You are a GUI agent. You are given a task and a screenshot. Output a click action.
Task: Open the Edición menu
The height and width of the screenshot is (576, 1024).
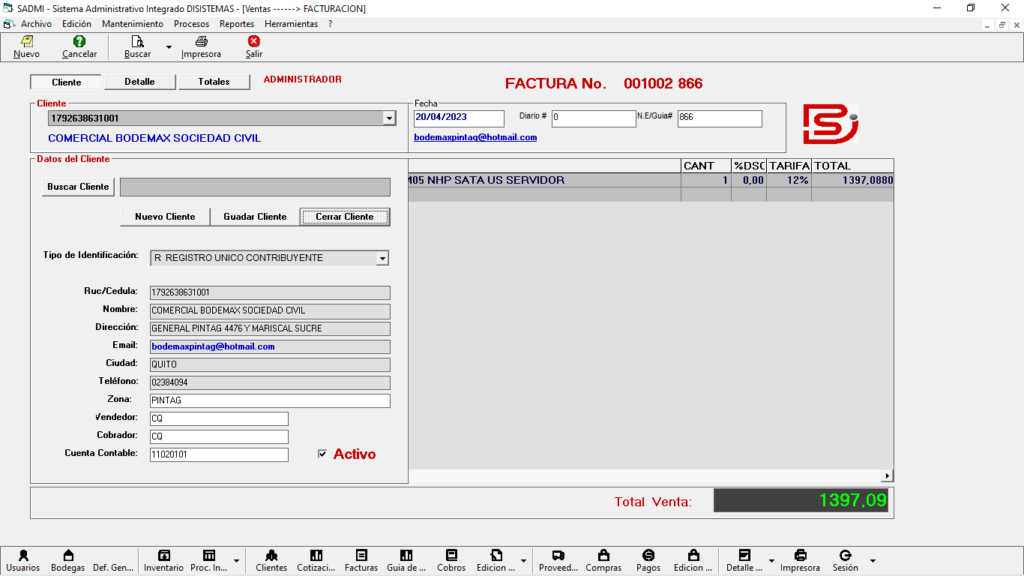76,24
